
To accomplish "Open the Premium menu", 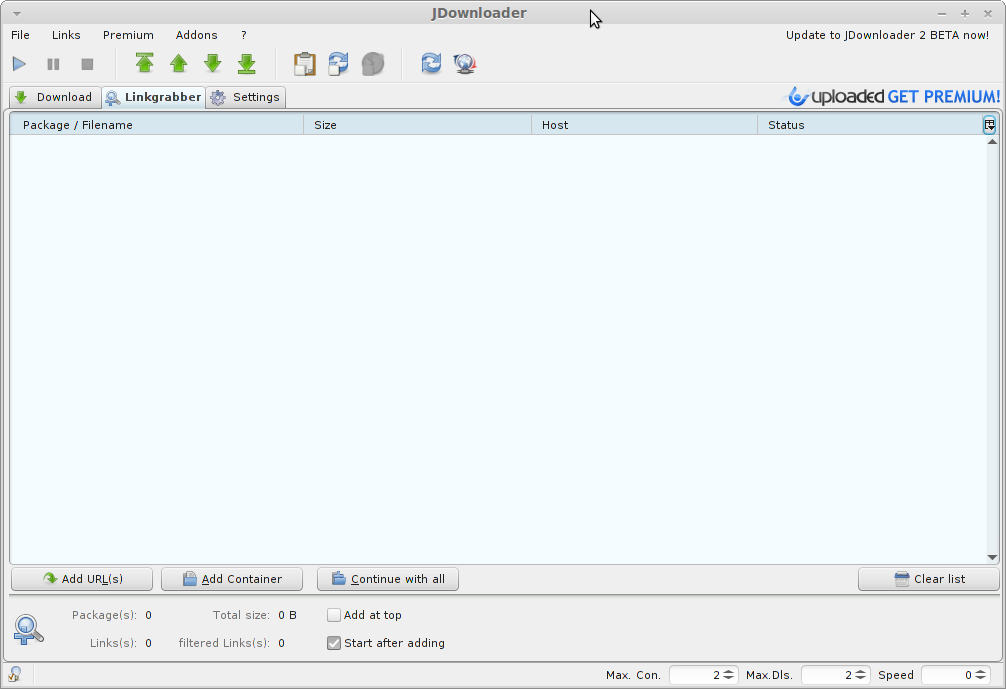I will (128, 35).
